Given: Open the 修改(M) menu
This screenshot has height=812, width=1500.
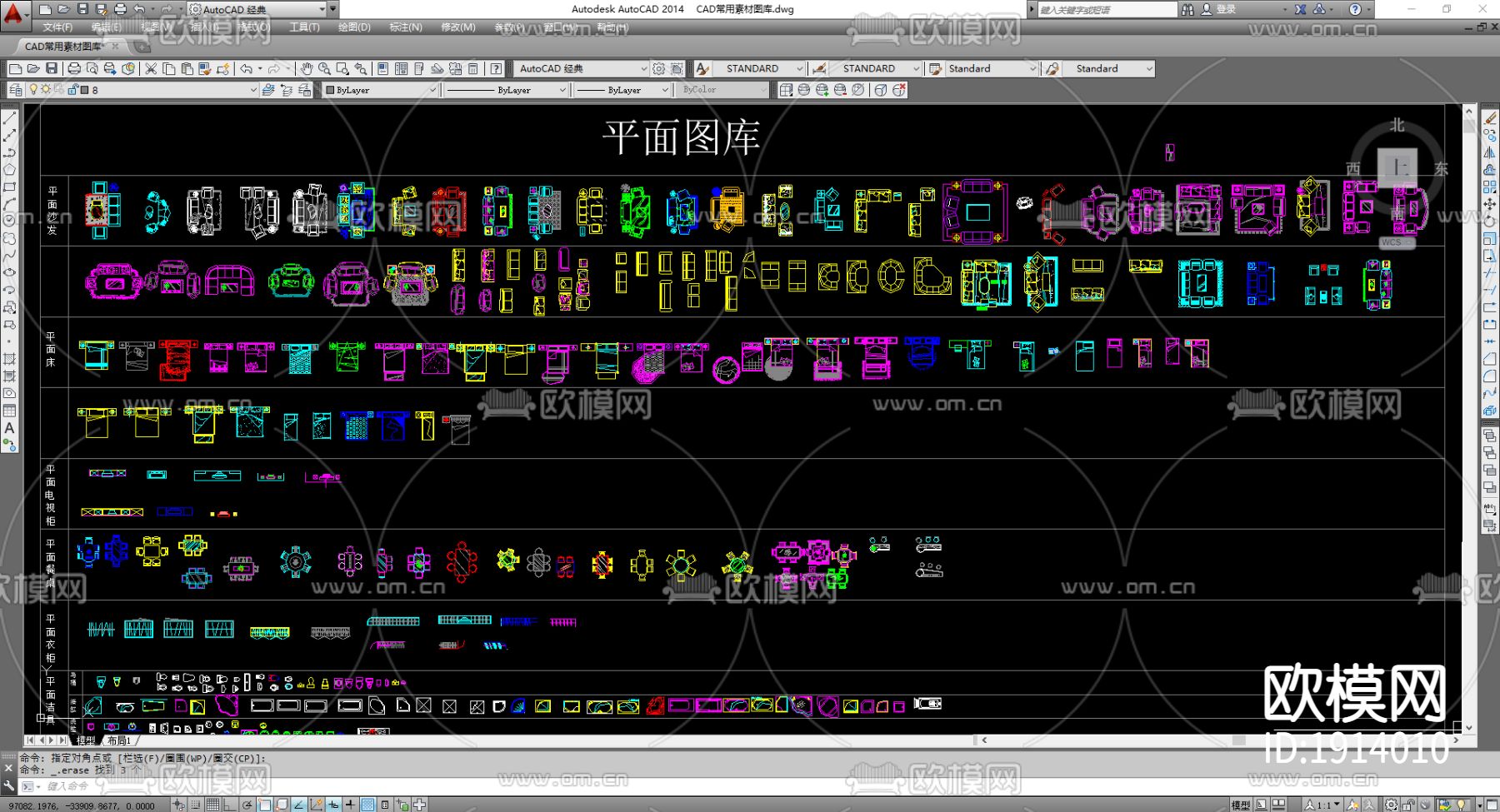Looking at the screenshot, I should (457, 27).
